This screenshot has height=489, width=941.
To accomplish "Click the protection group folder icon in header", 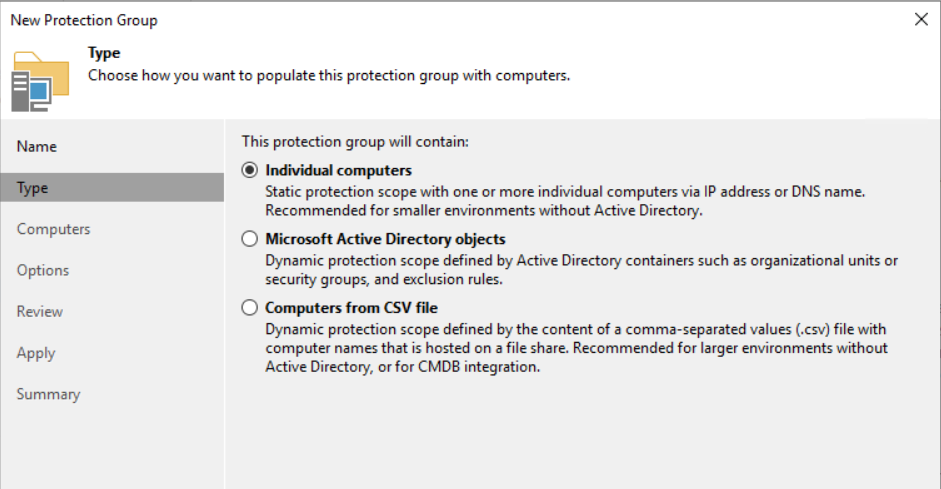I will 40,80.
